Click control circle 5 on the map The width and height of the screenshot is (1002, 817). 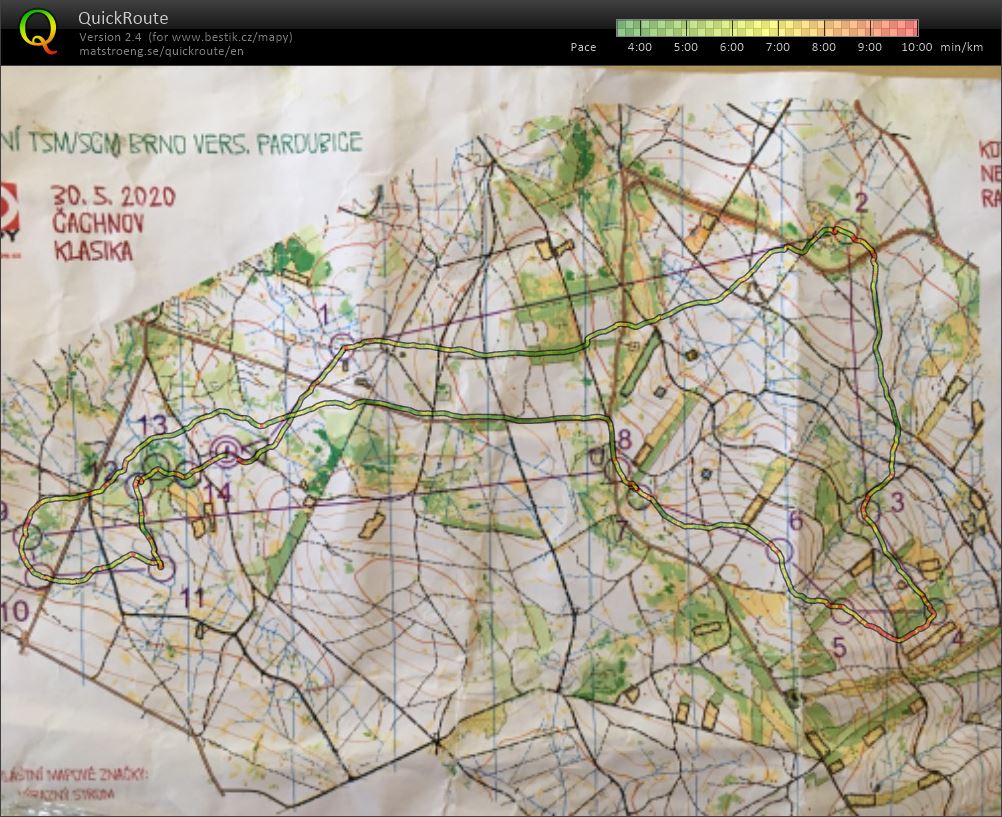tap(841, 613)
